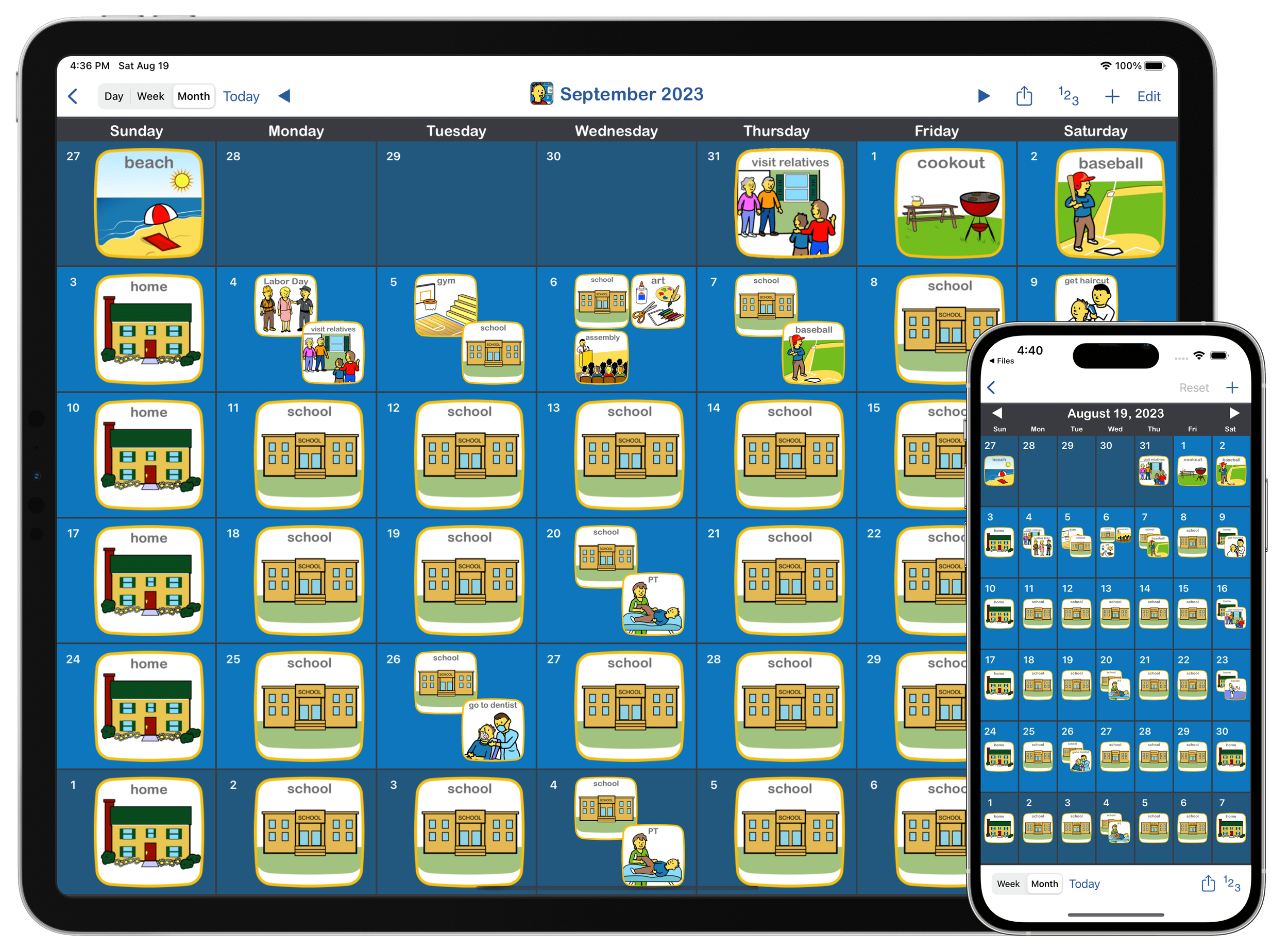Go to next month on iPad
The width and height of the screenshot is (1288, 949).
click(x=984, y=96)
